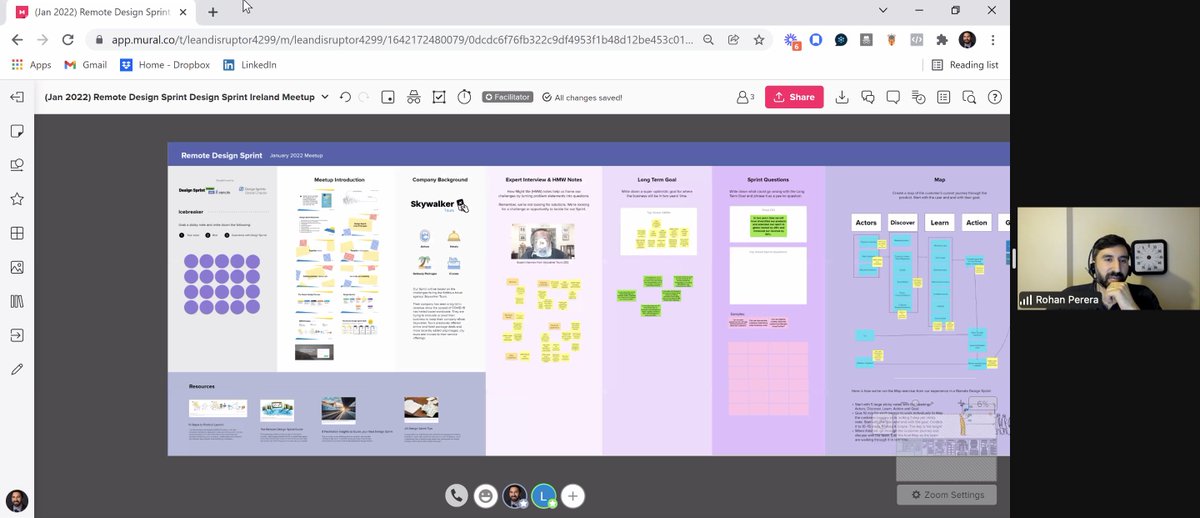Viewport: 1200px width, 518px height.
Task: Bookmark this tab star icon
Action: [x=760, y=40]
